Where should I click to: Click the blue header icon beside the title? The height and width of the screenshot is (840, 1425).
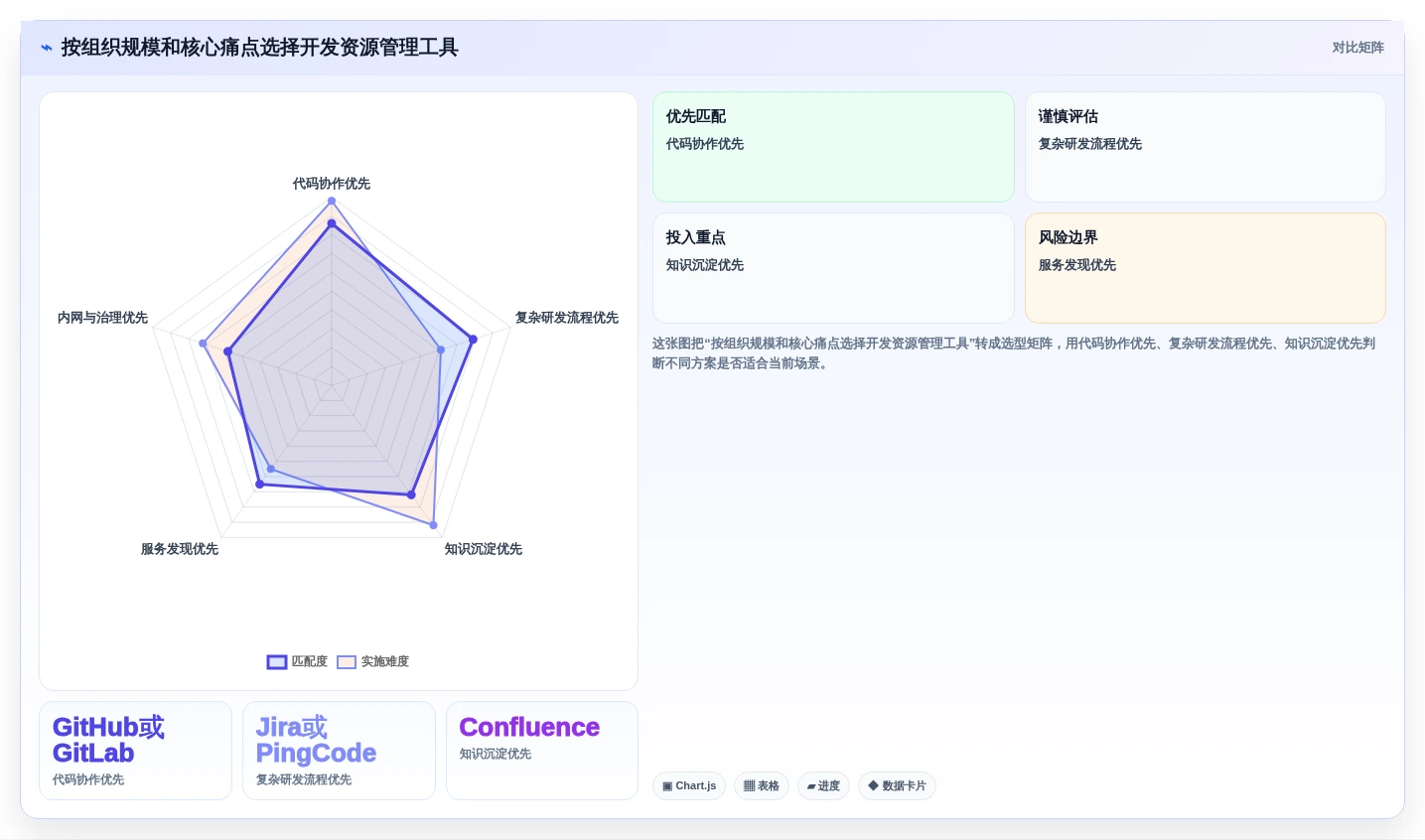click(47, 48)
